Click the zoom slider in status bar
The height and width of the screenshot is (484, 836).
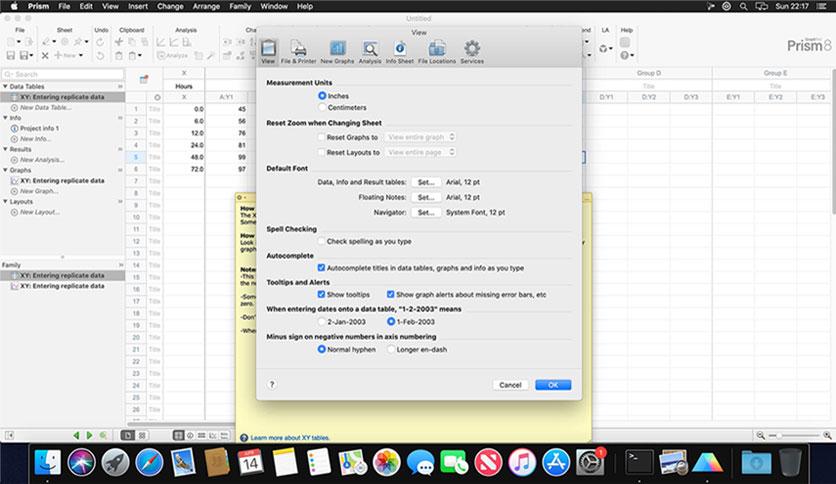(x=794, y=435)
